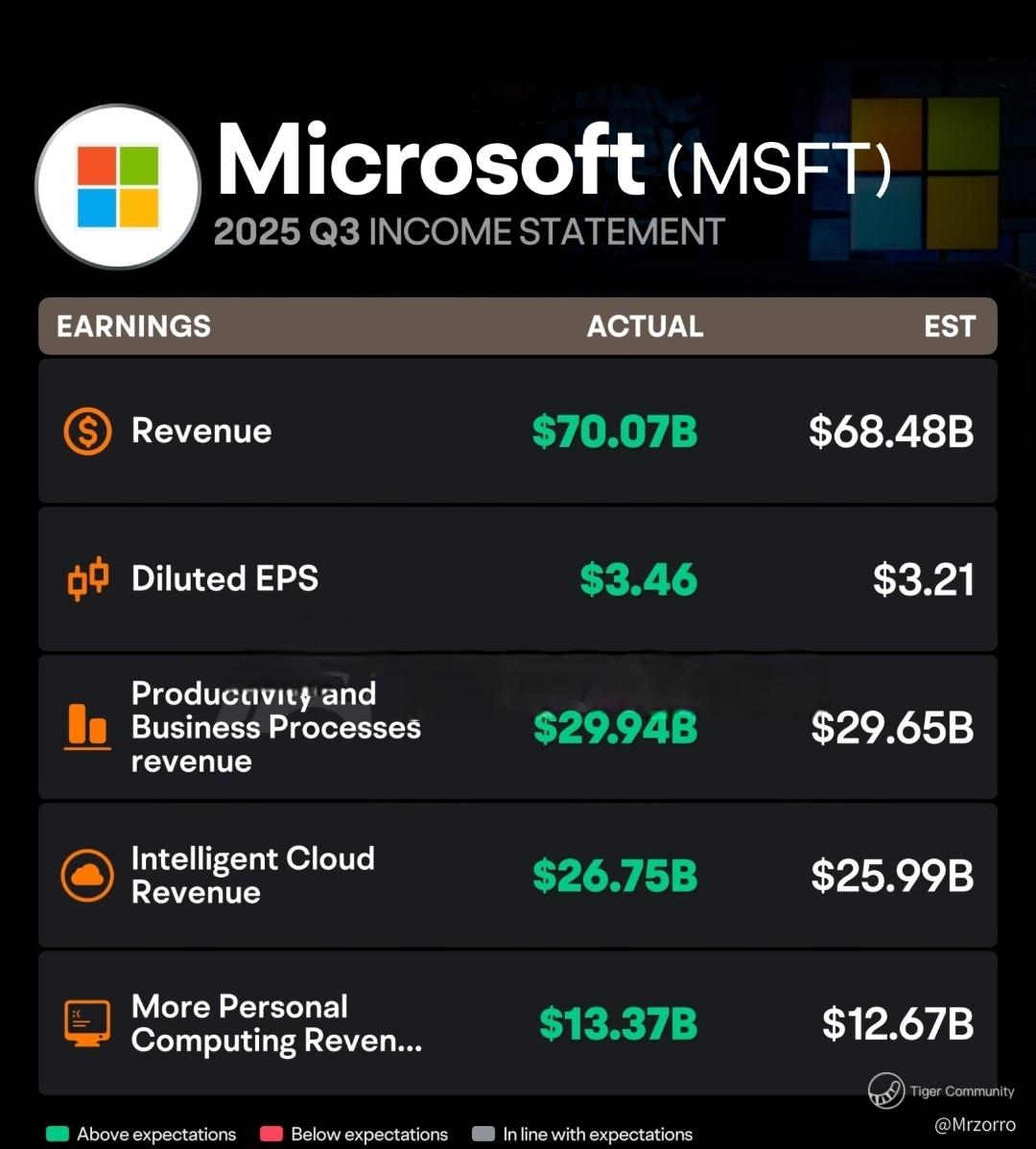The height and width of the screenshot is (1149, 1036).
Task: Click the red Below expectations swatch
Action: coord(271,1134)
